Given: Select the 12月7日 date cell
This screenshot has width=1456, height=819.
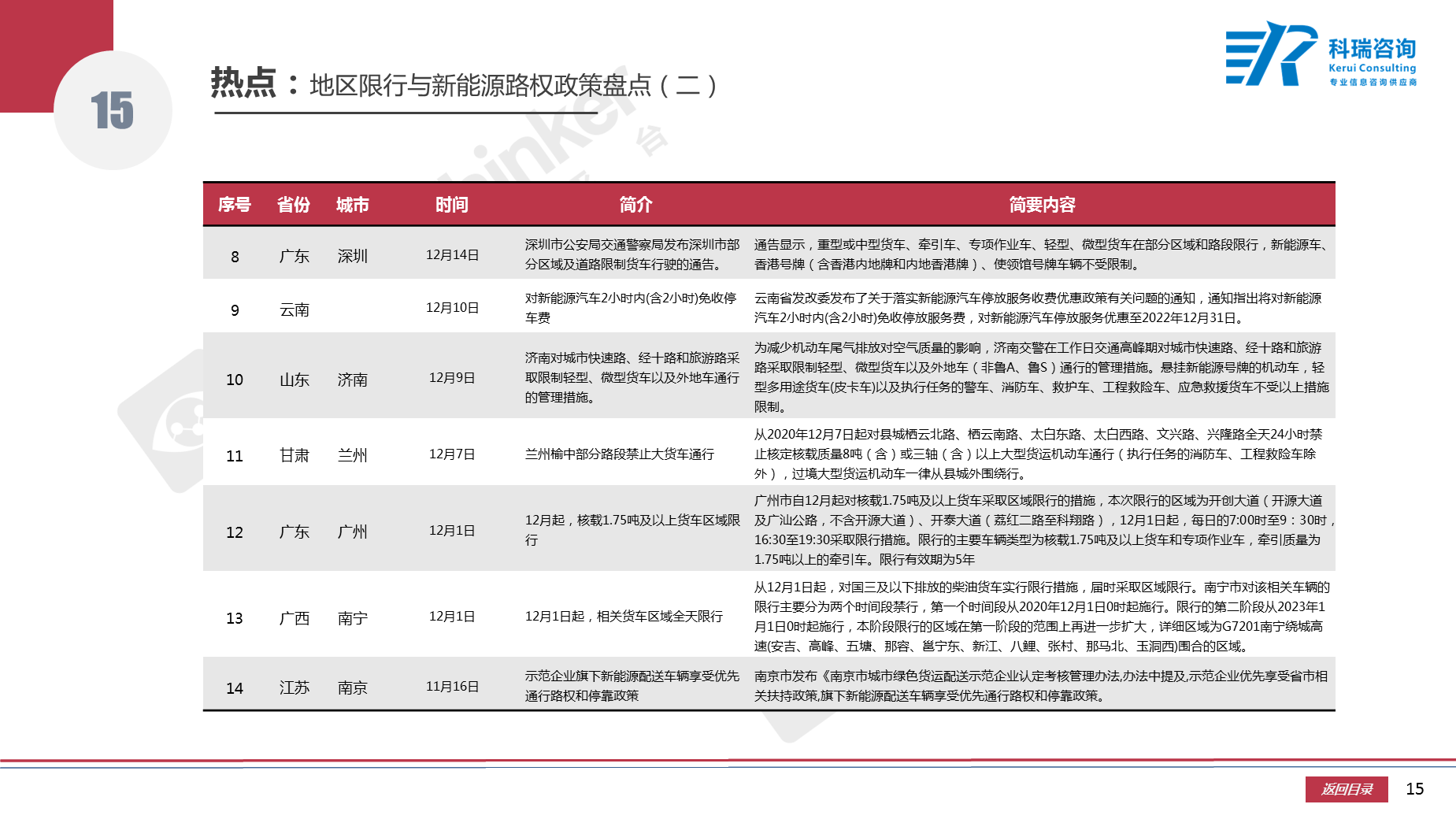Looking at the screenshot, I should point(452,454).
